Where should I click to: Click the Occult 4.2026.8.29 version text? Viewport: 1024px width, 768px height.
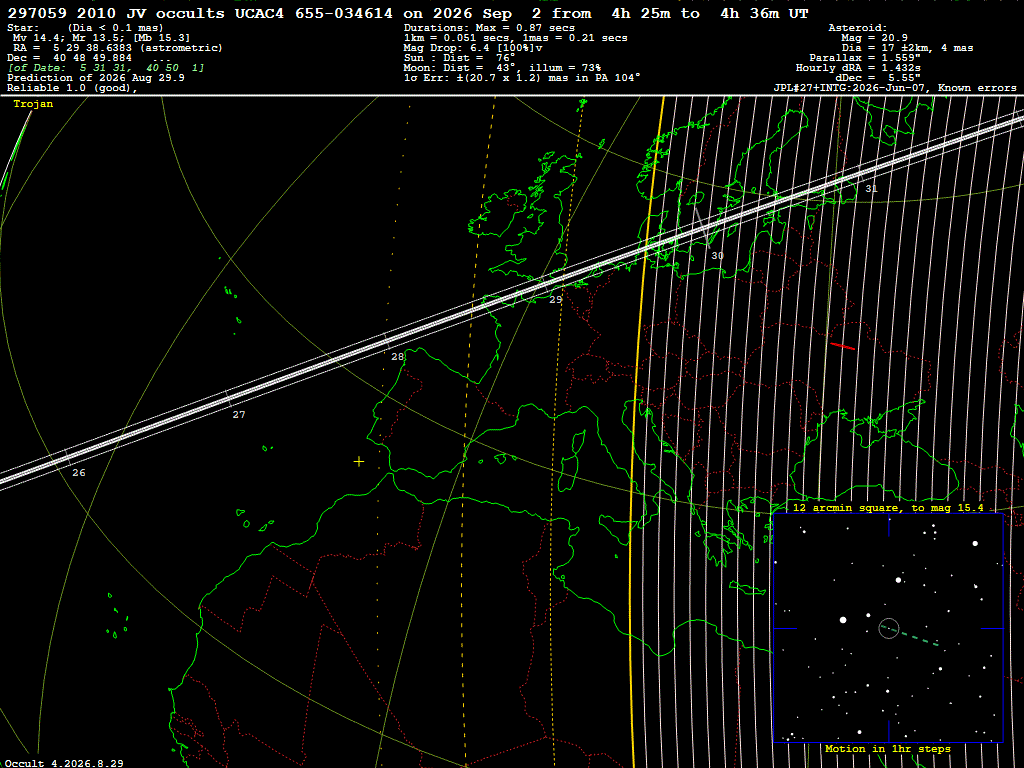tap(64, 763)
